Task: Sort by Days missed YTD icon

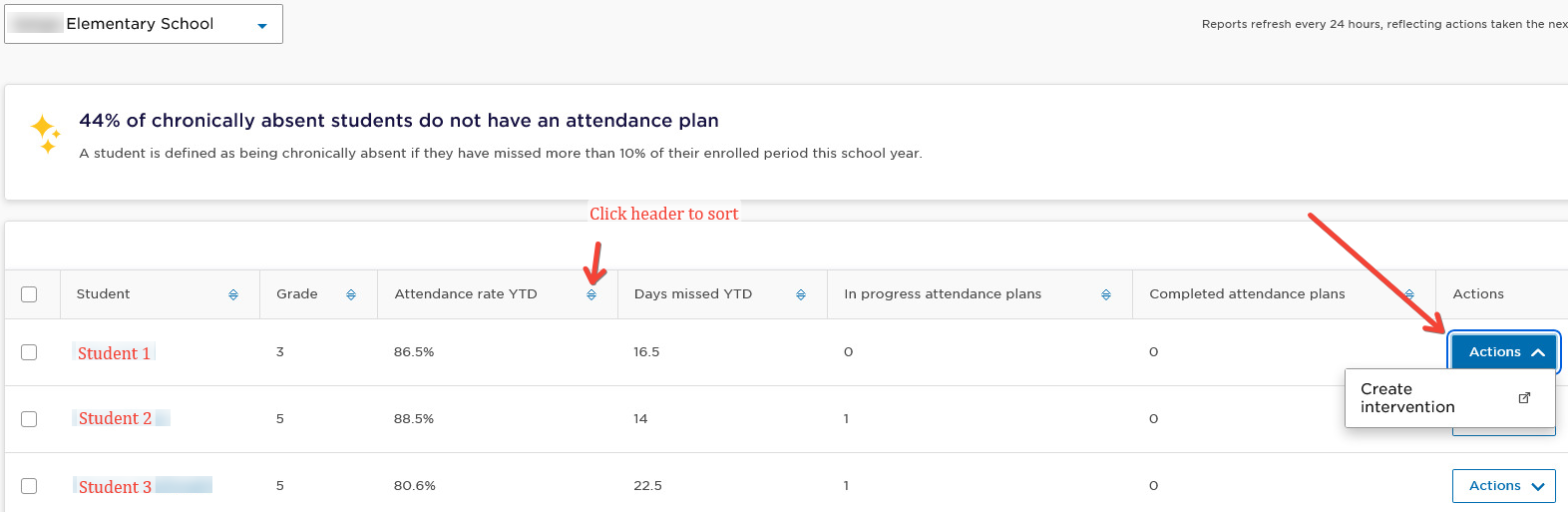Action: click(801, 294)
